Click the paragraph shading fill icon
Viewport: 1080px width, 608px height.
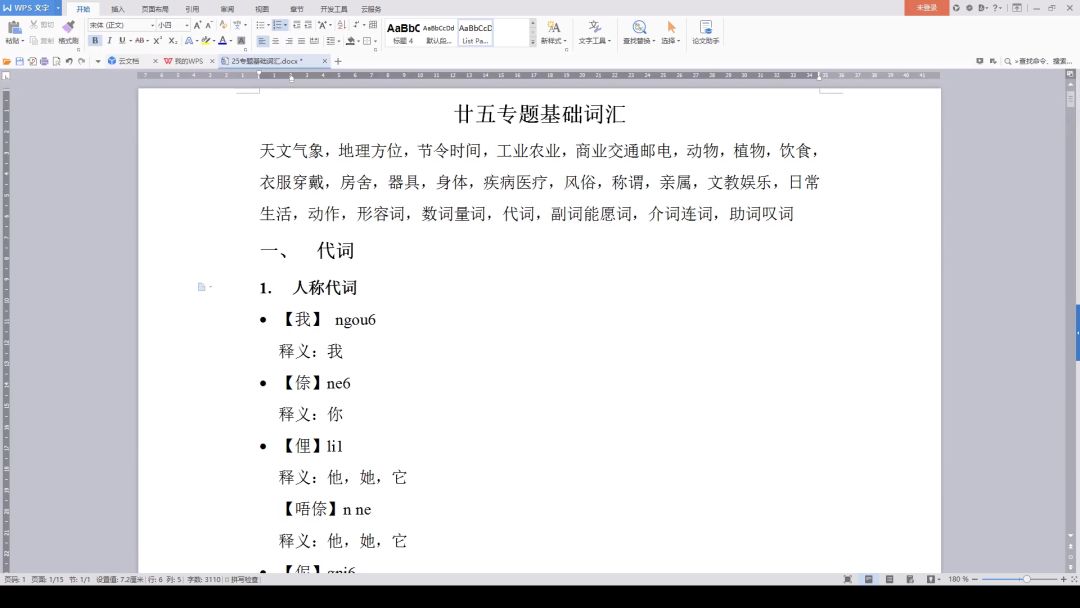pyautogui.click(x=351, y=41)
